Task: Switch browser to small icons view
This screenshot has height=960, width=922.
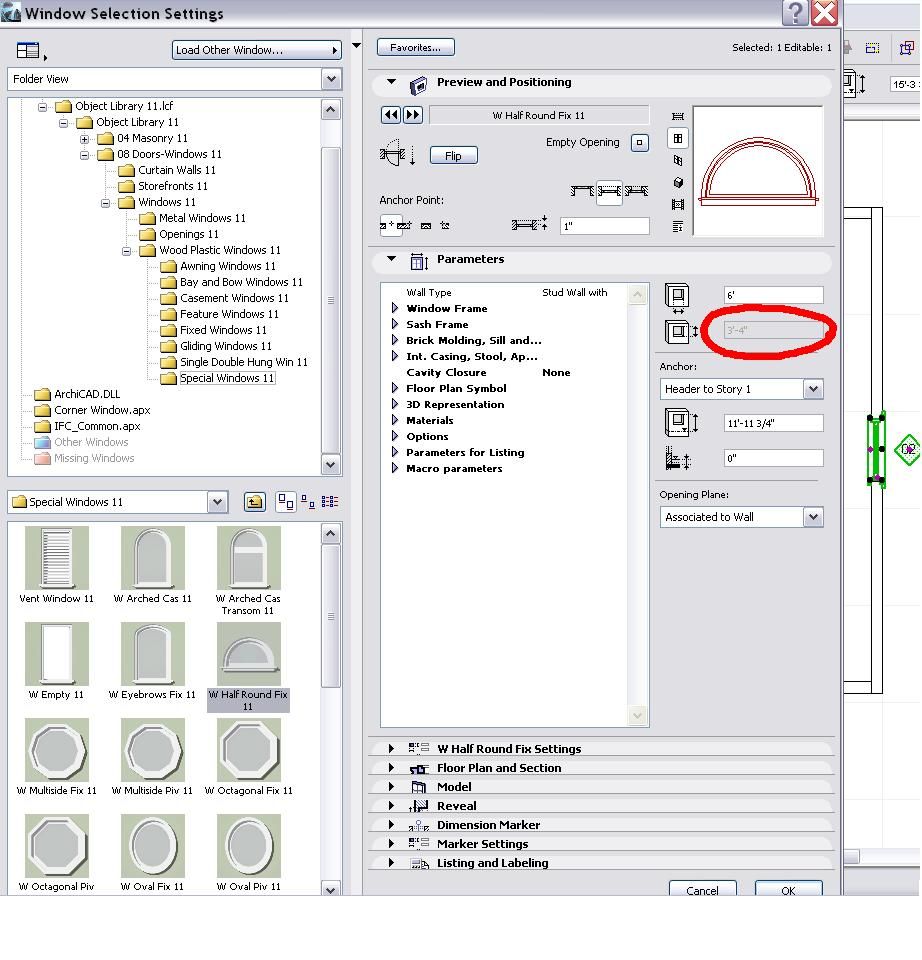Action: point(308,502)
